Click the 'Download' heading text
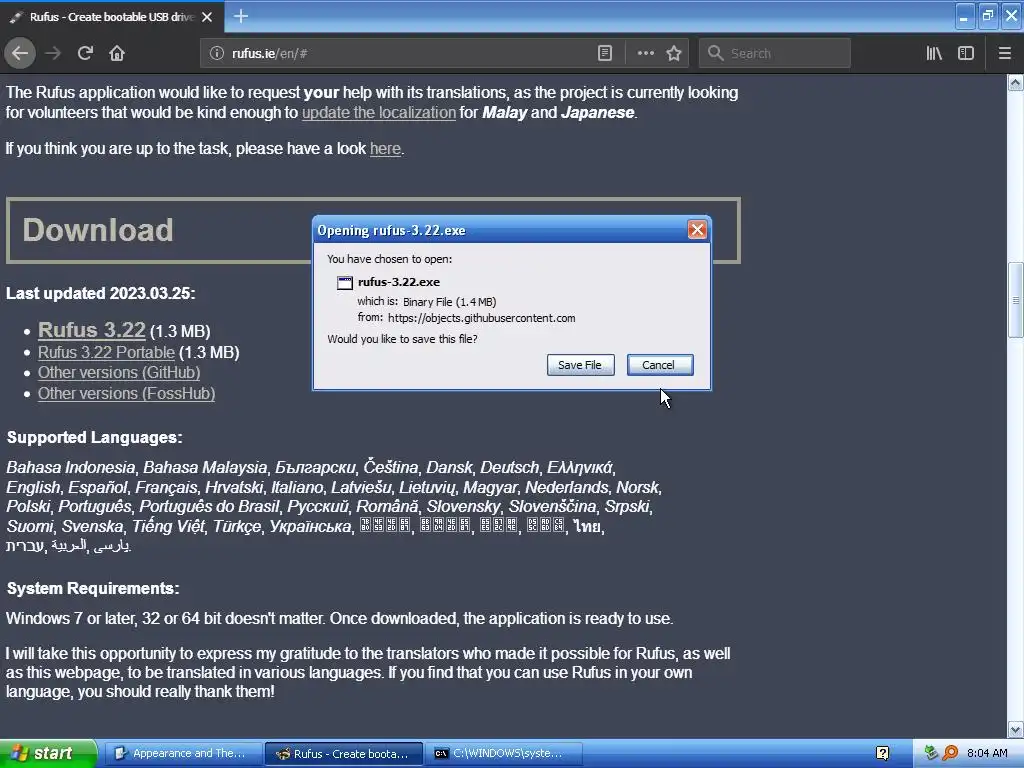Image resolution: width=1024 pixels, height=768 pixels. [98, 230]
